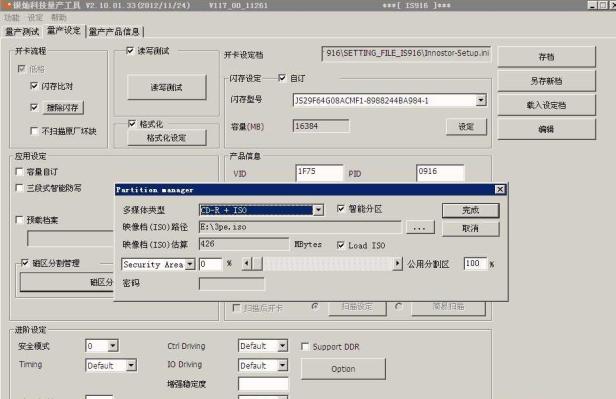Toggle the Load ISO checkbox
The height and width of the screenshot is (399, 616).
pyautogui.click(x=341, y=245)
